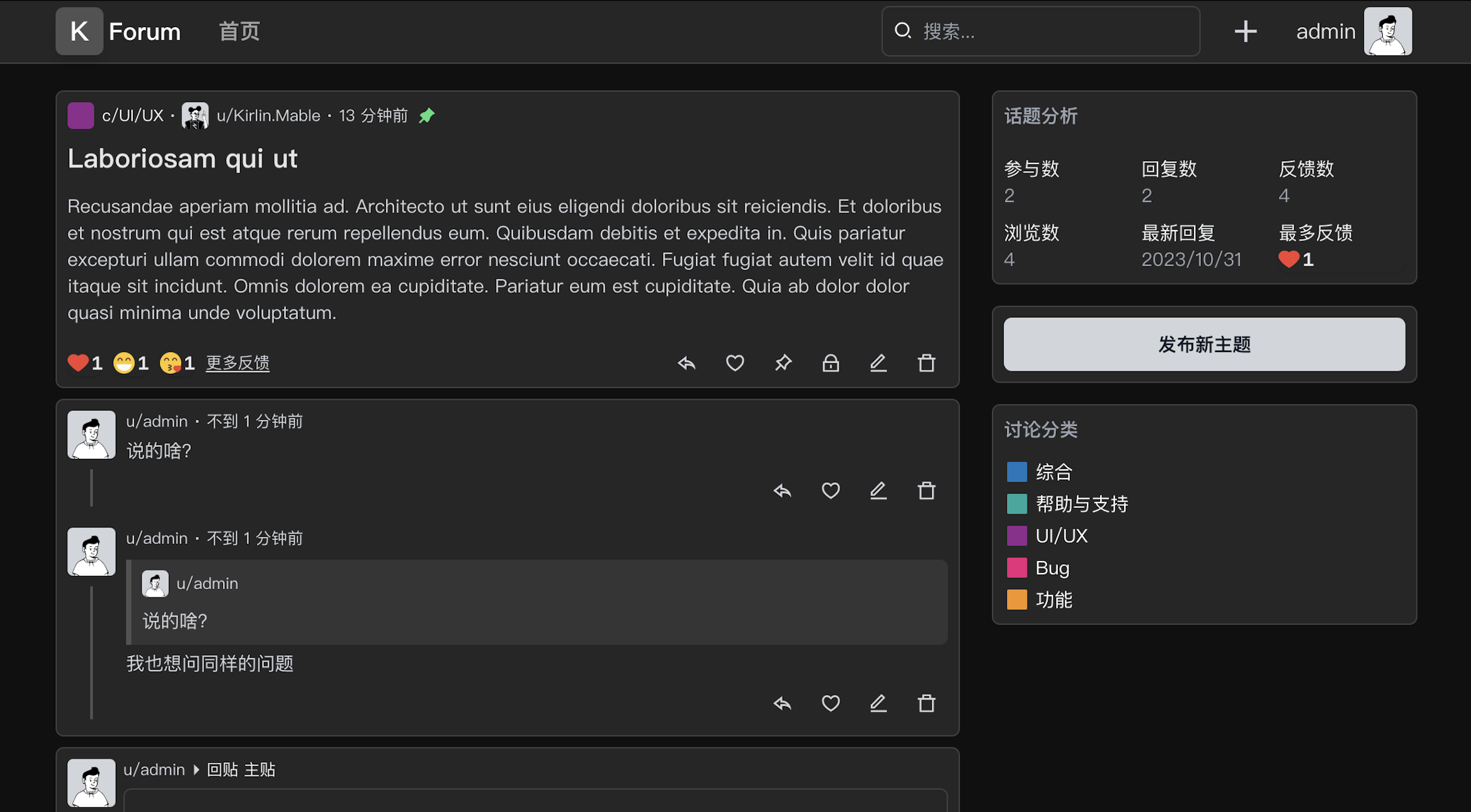Expand the 回贴 主贴 reply target selector

point(241,770)
